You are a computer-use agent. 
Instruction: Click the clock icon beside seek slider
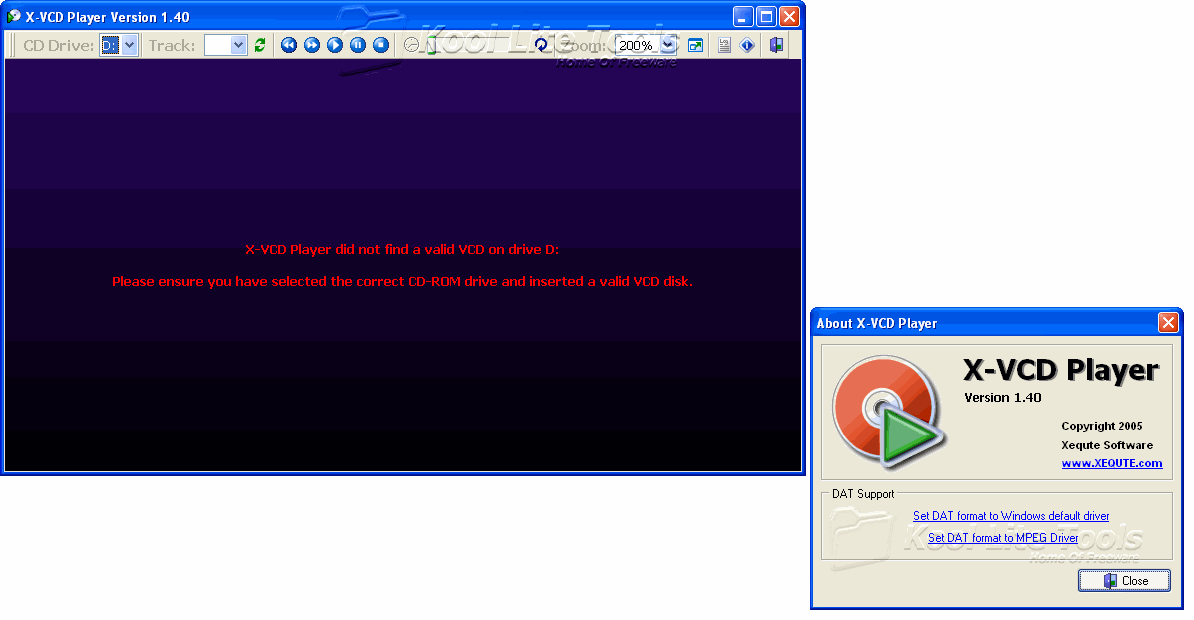pos(411,46)
